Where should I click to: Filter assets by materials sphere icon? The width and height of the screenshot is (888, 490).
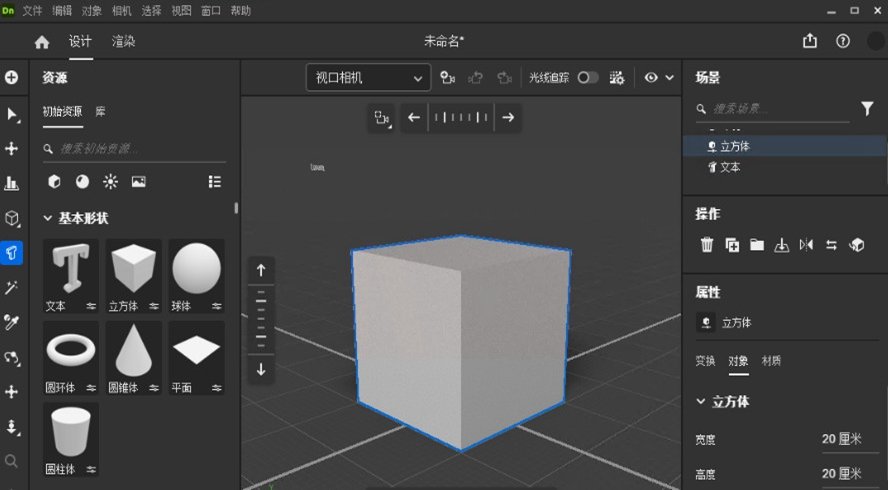(x=83, y=181)
